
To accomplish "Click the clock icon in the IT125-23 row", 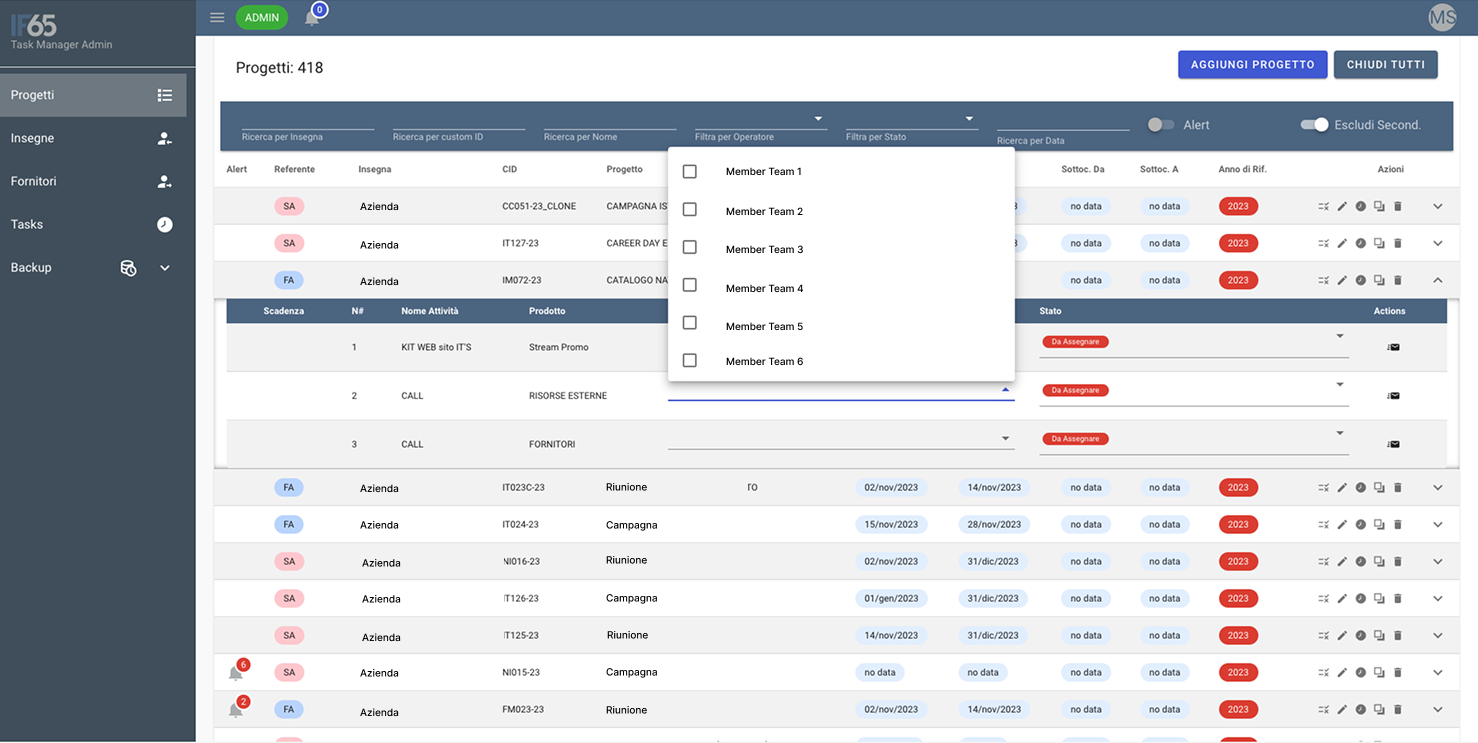I will [1360, 635].
